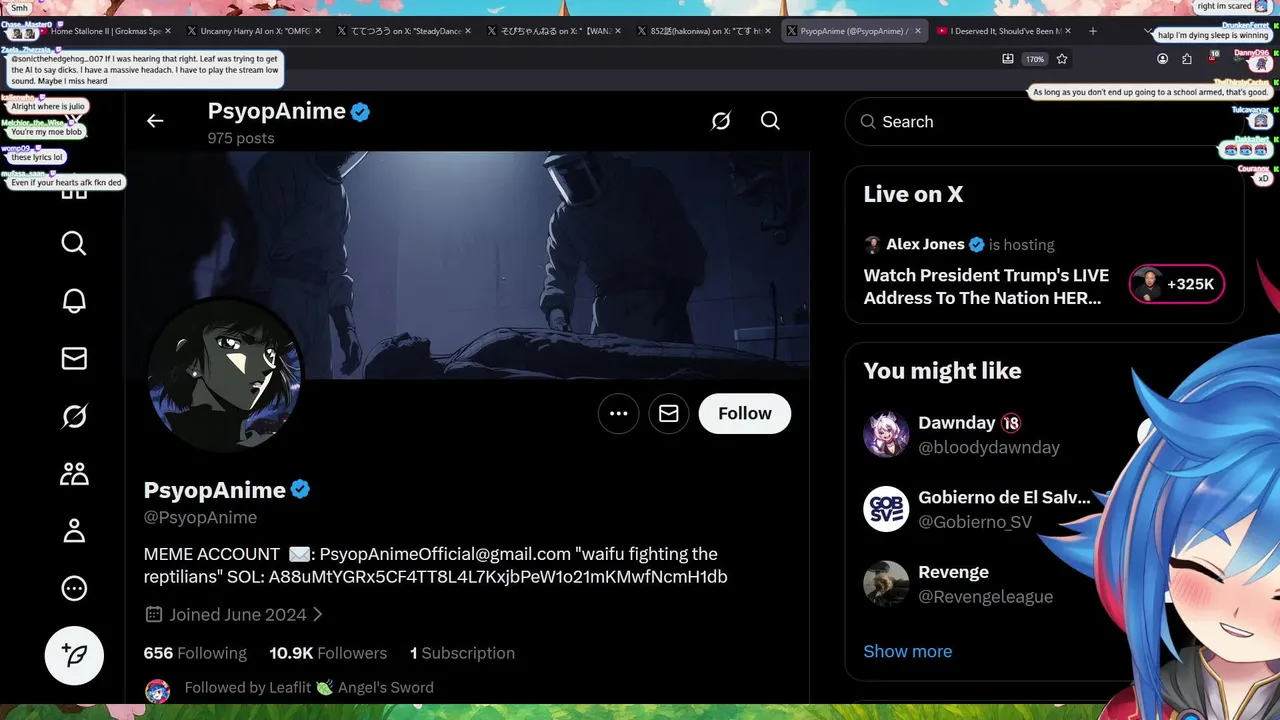This screenshot has width=1280, height=720.
Task: Open Alex Jones live broadcast +325K badge
Action: click(1177, 284)
